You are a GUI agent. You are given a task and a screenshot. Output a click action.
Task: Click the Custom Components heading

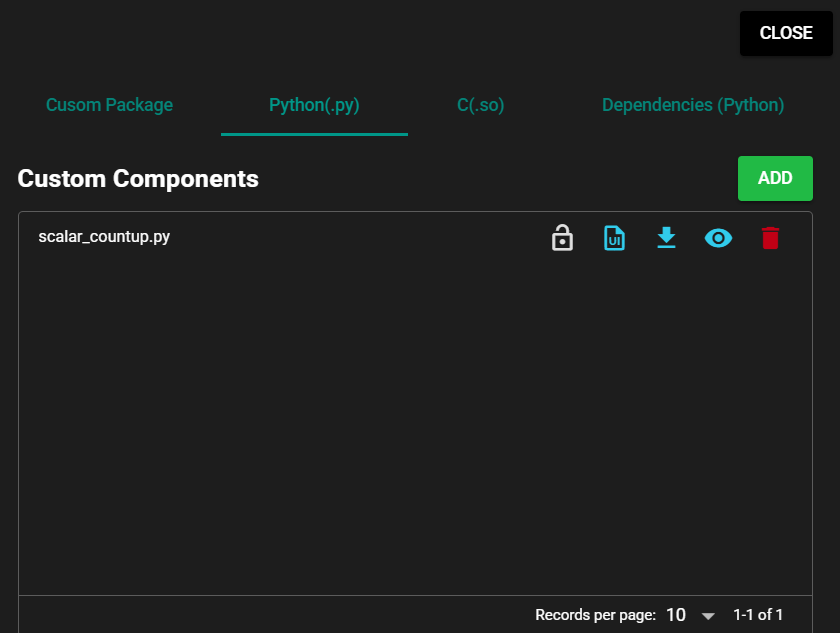tap(138, 178)
